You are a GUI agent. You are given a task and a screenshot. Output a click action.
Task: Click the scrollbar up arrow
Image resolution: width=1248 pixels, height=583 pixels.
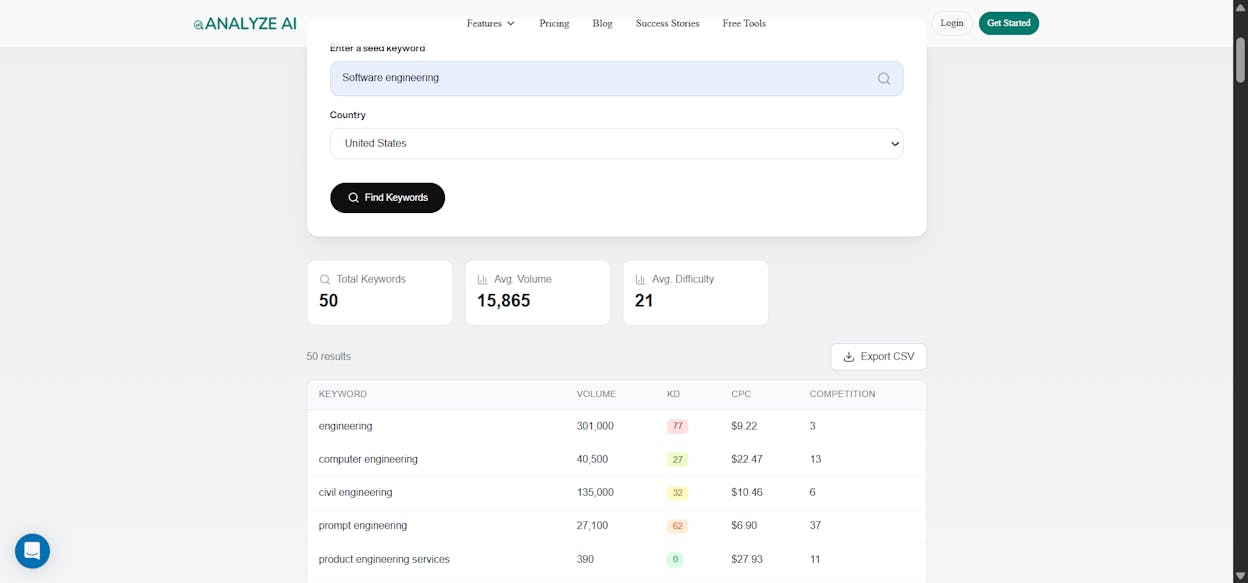pyautogui.click(x=1240, y=8)
